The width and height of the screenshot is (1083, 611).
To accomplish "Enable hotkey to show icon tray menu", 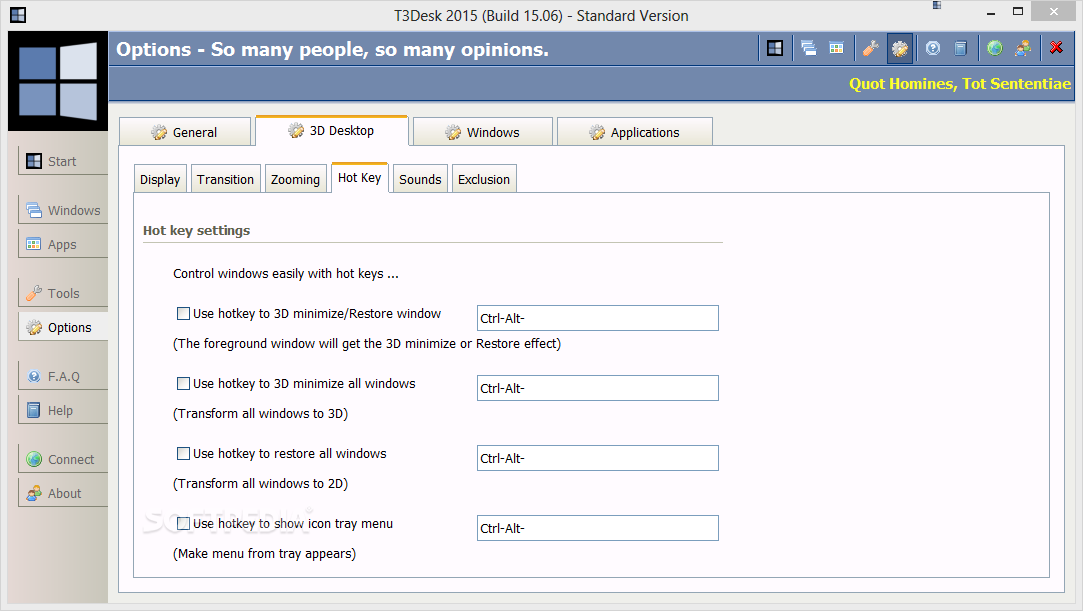I will coord(183,523).
